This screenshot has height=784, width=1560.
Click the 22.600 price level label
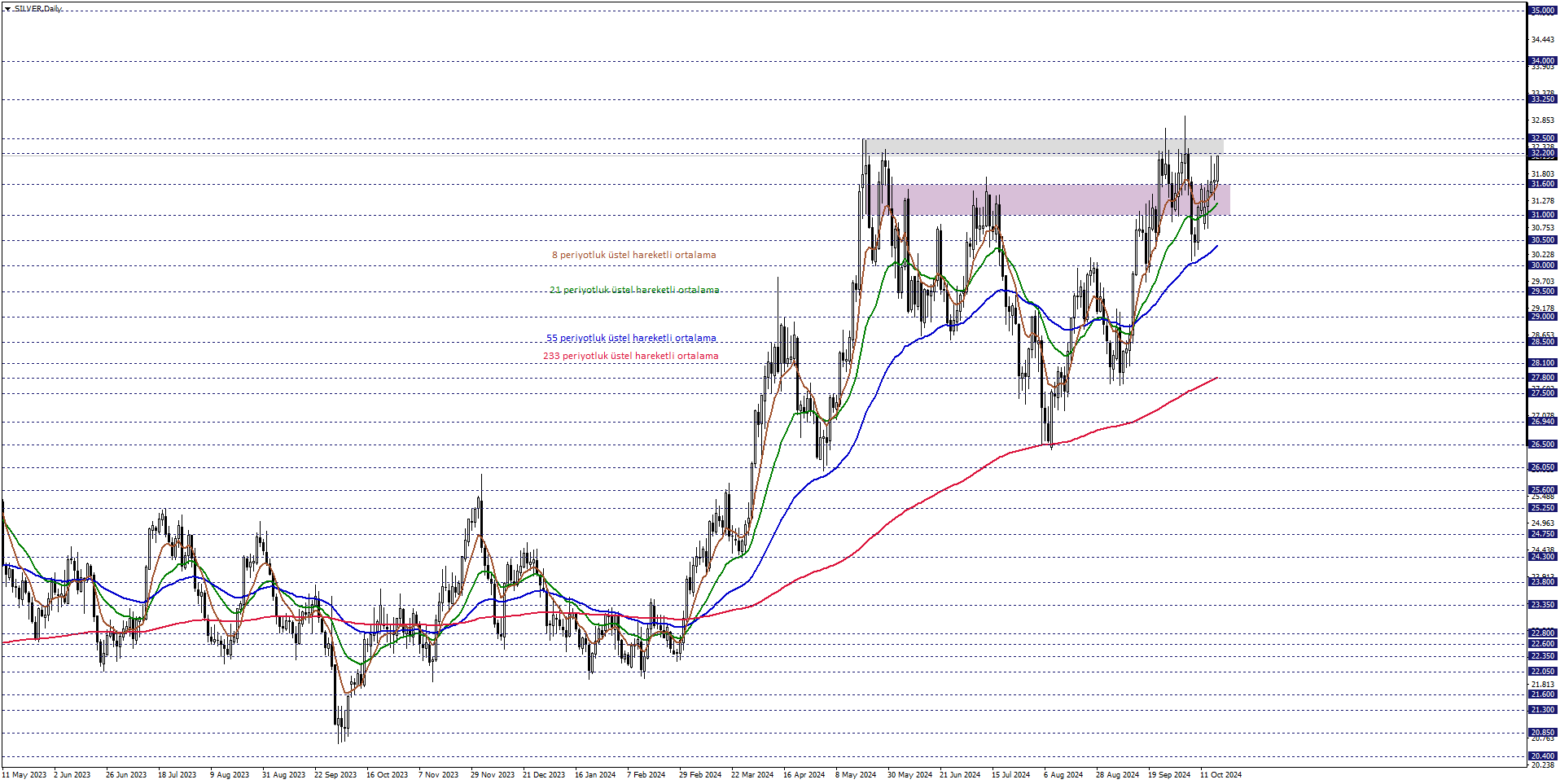[1543, 644]
